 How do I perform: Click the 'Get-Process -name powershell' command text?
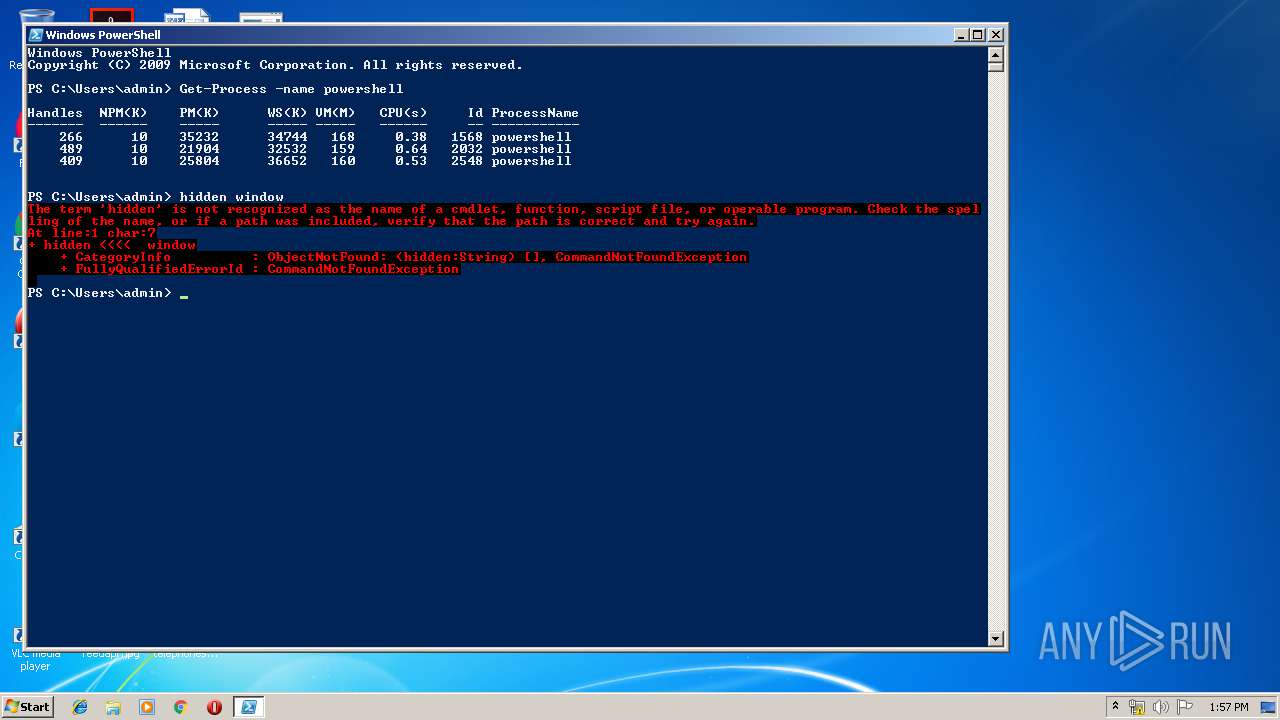coord(291,89)
